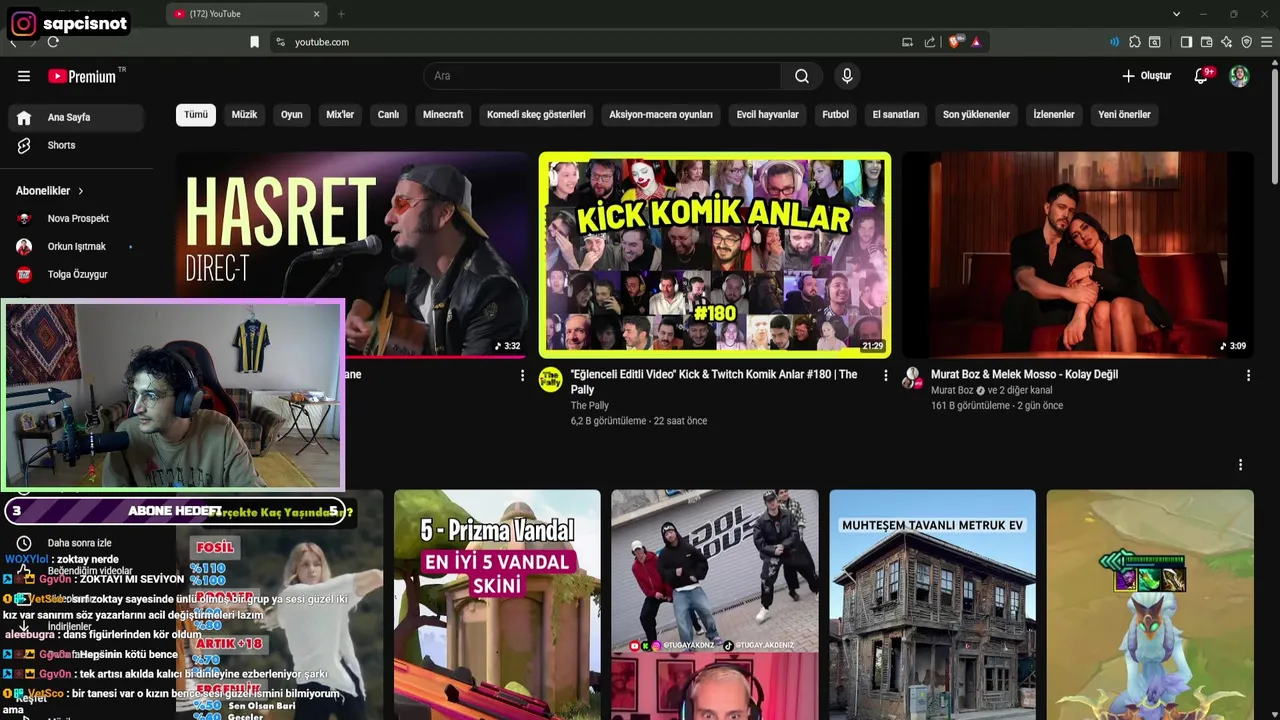Screen dimensions: 1280x720
Task: Open Murat Boz channel avatar
Action: 912,378
